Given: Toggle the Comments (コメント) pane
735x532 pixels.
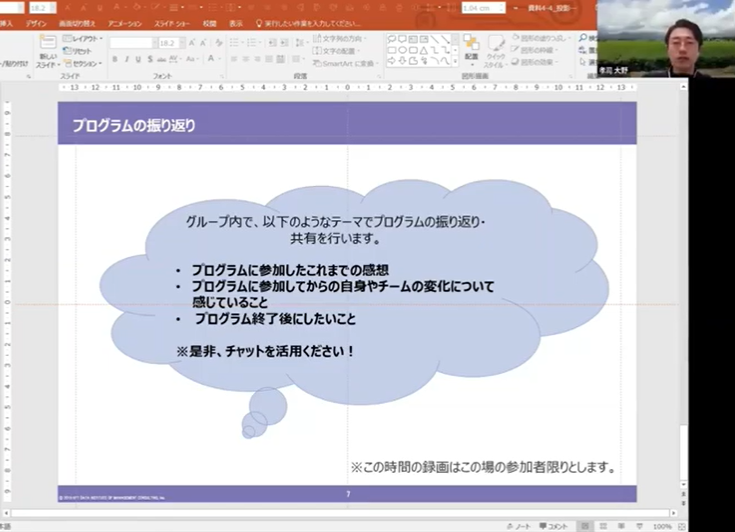Looking at the screenshot, I should point(553,526).
